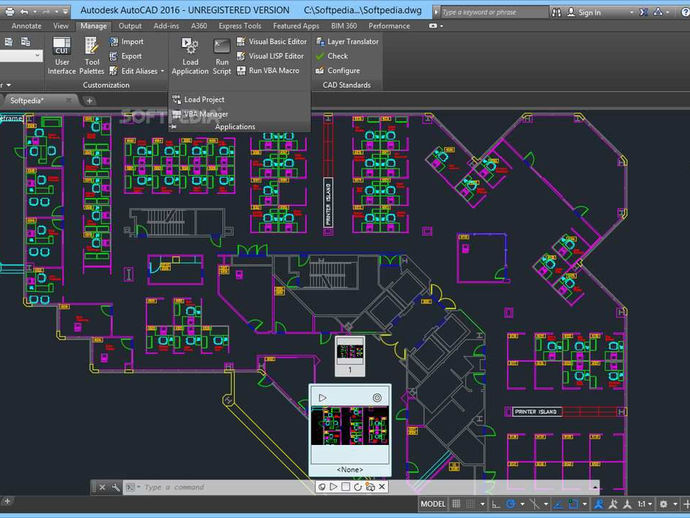Screen dimensions: 690x518
Task: Open VBA Manager
Action: coord(200,114)
